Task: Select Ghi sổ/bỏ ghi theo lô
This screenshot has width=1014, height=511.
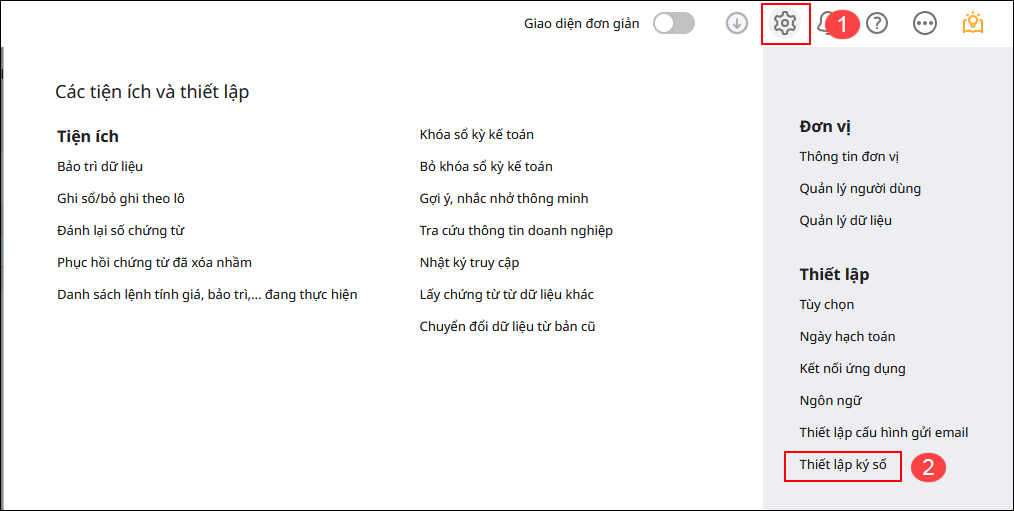Action: click(x=121, y=199)
